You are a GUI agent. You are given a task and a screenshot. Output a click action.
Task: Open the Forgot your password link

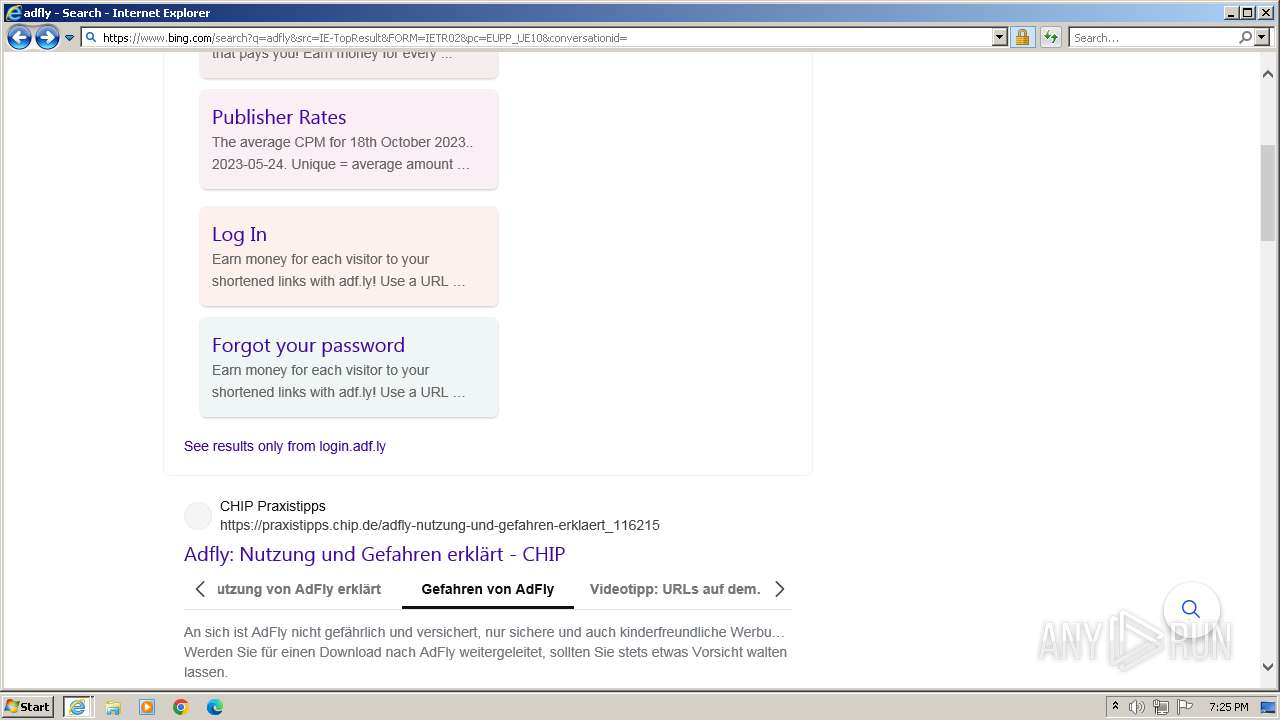(308, 345)
